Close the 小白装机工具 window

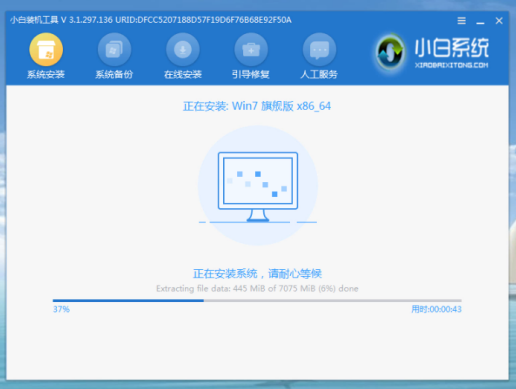(x=499, y=21)
